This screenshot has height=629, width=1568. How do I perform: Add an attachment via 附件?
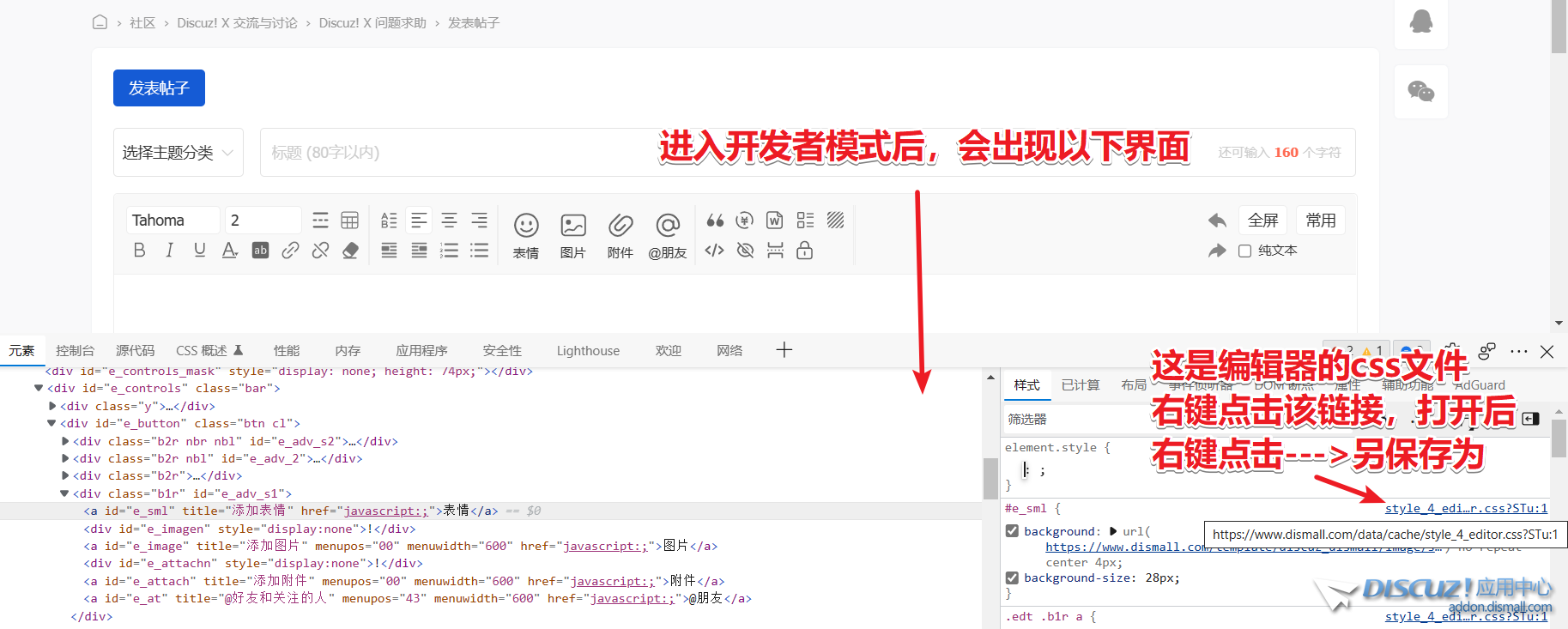[620, 235]
